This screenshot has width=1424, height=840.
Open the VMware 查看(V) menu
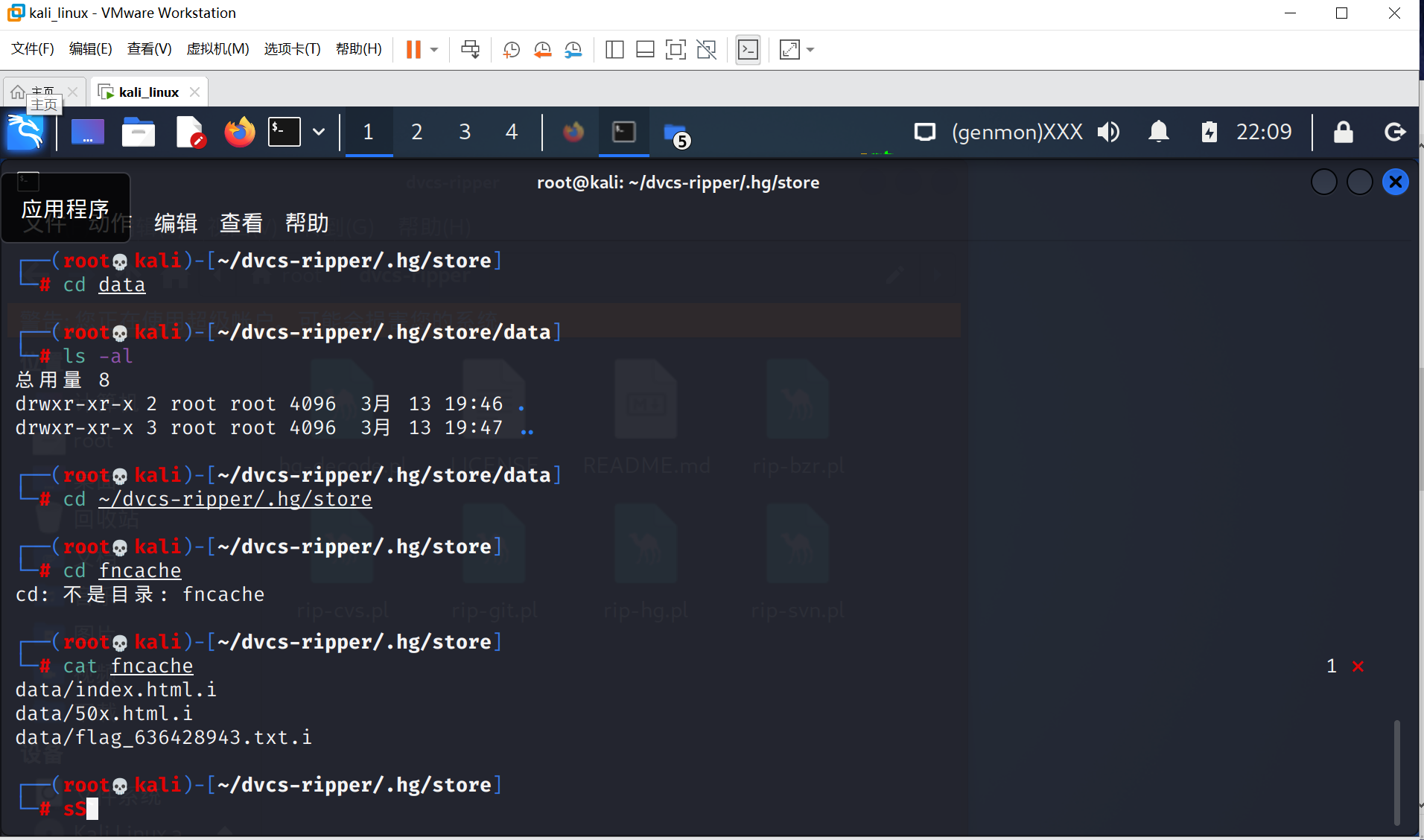pos(150,49)
